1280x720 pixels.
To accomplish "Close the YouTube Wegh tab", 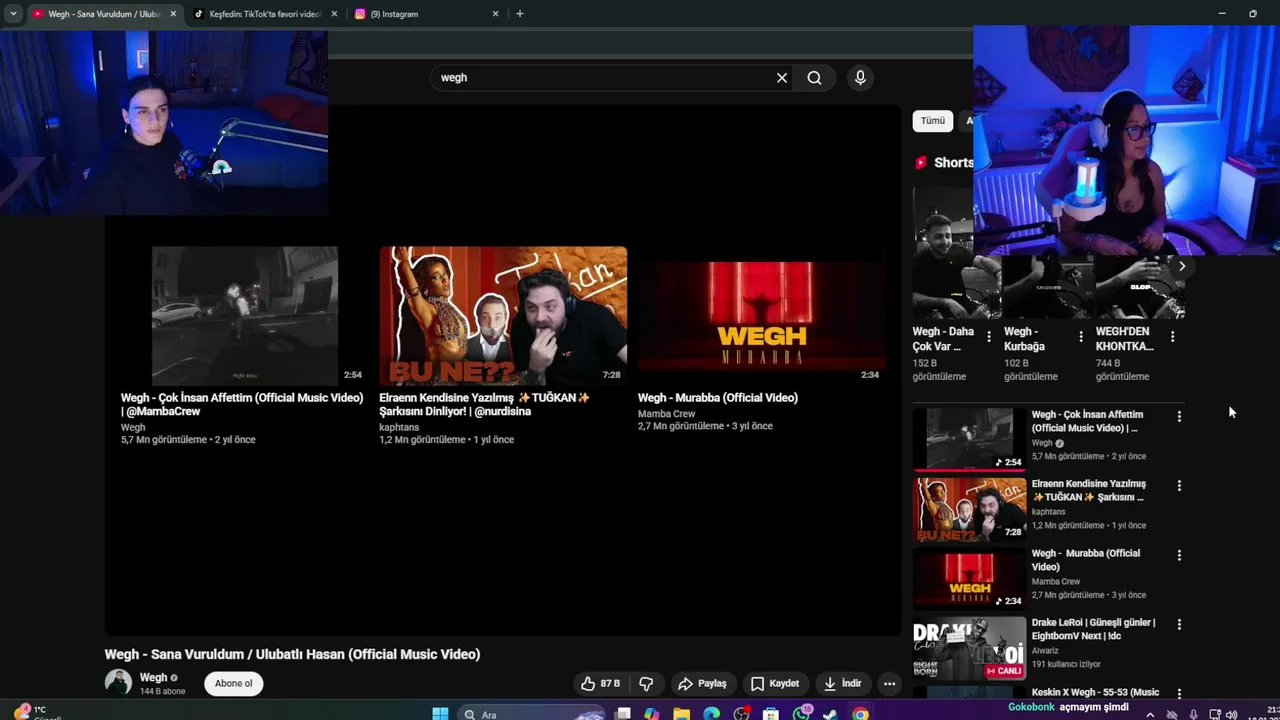I will coord(173,14).
